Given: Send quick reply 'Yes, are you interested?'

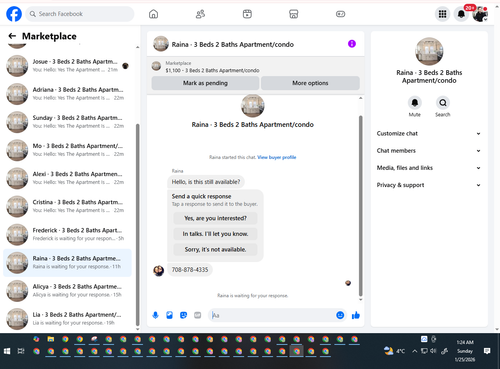Looking at the screenshot, I should click(x=215, y=218).
